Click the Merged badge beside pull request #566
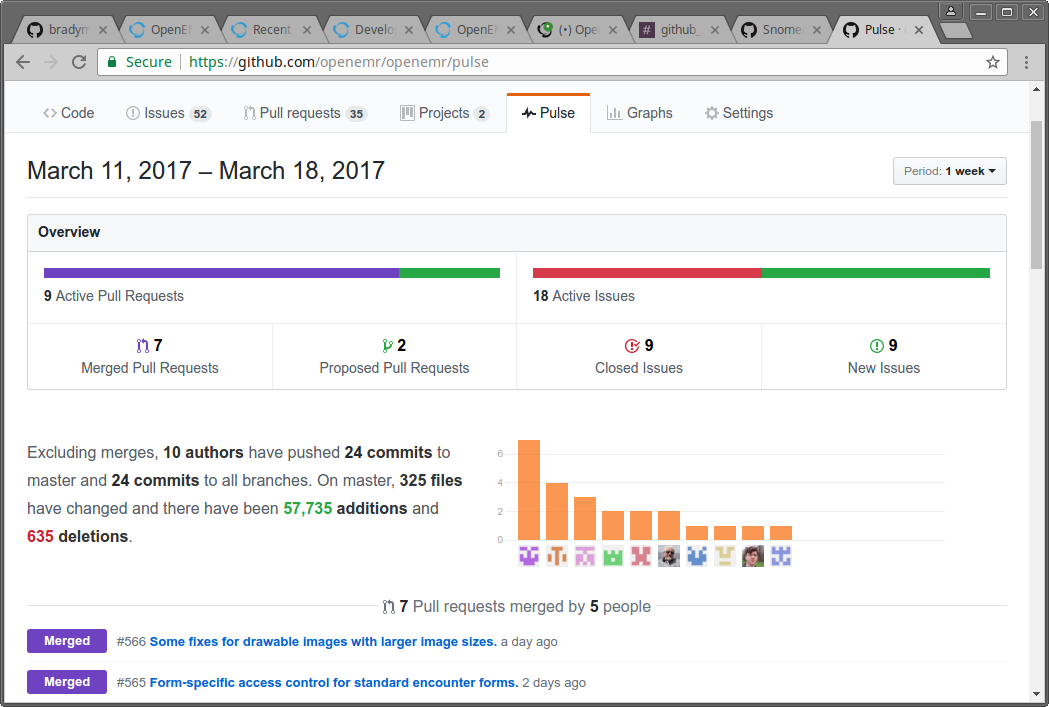 [67, 641]
